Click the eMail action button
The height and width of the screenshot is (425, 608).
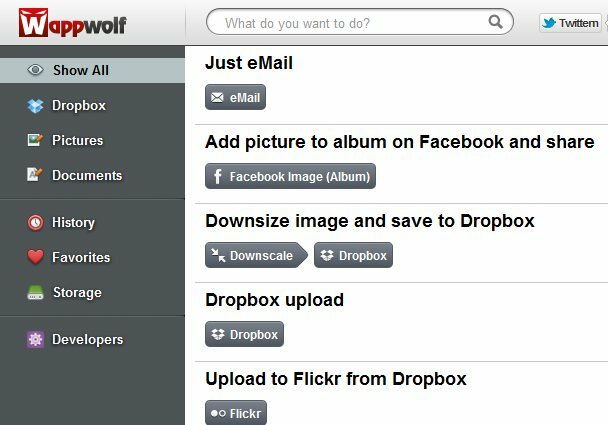(x=235, y=97)
